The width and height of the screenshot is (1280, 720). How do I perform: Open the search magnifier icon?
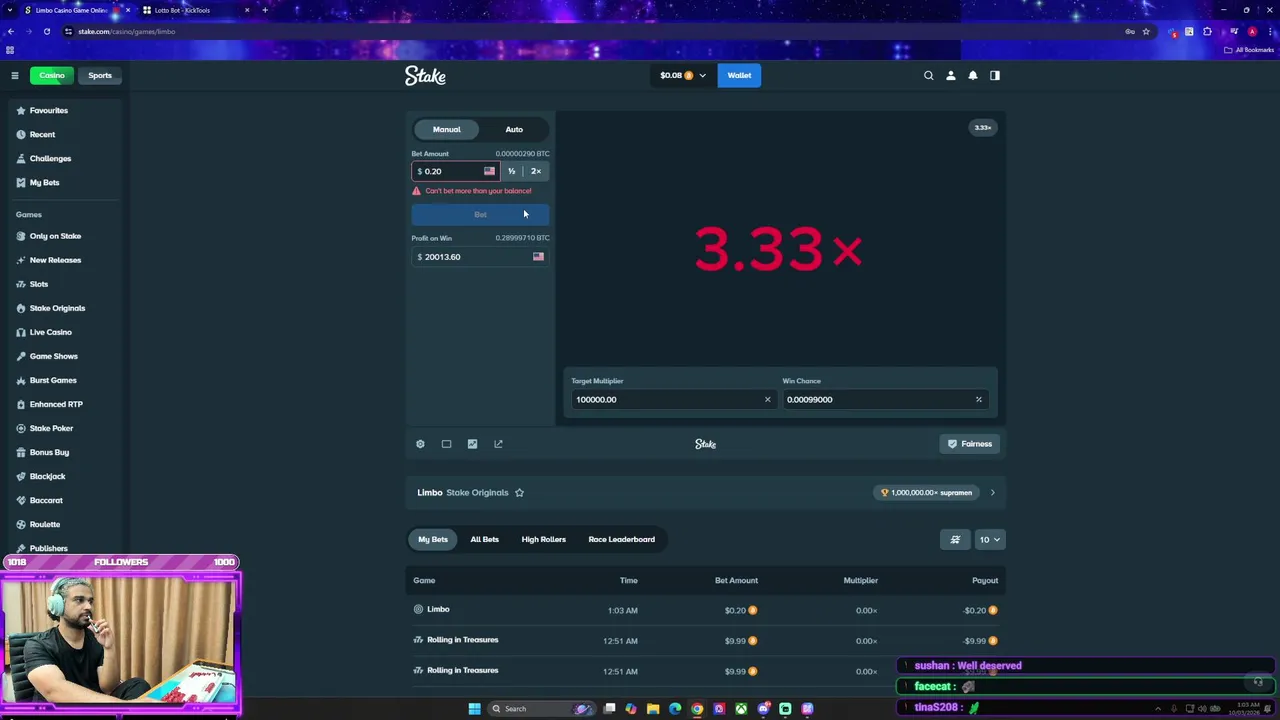[x=928, y=75]
